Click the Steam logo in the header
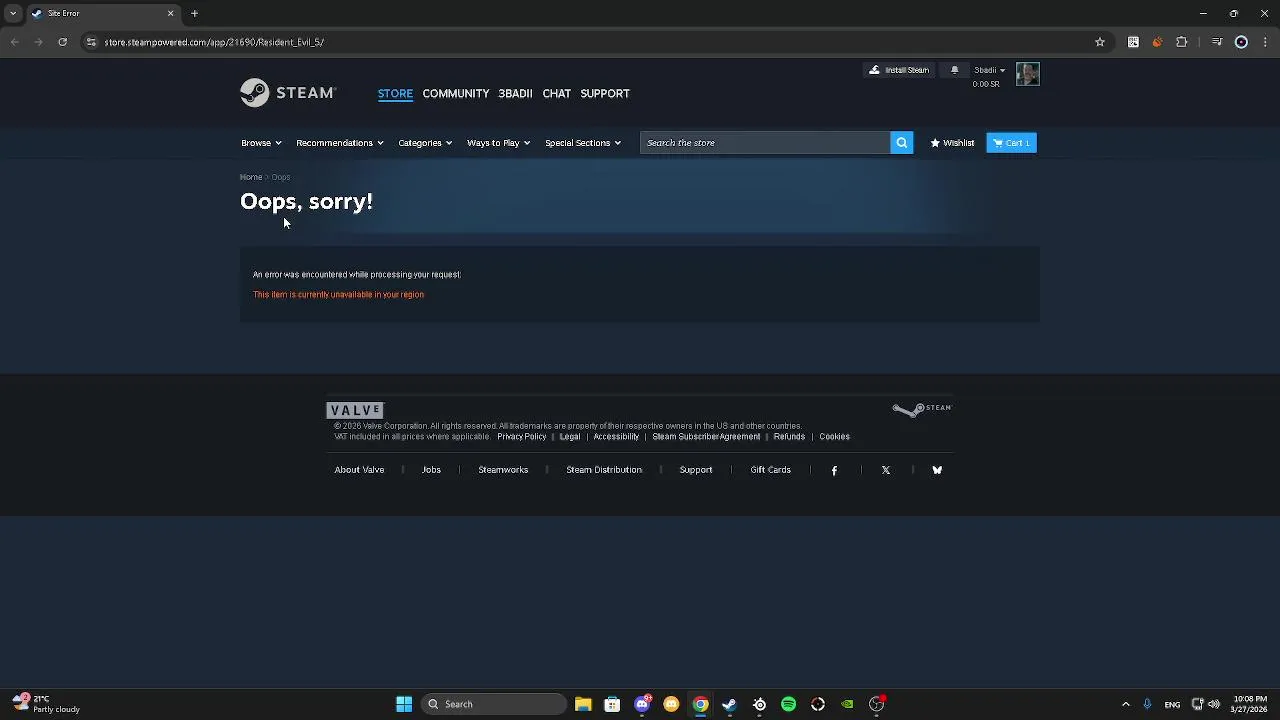1280x720 pixels. pos(288,93)
